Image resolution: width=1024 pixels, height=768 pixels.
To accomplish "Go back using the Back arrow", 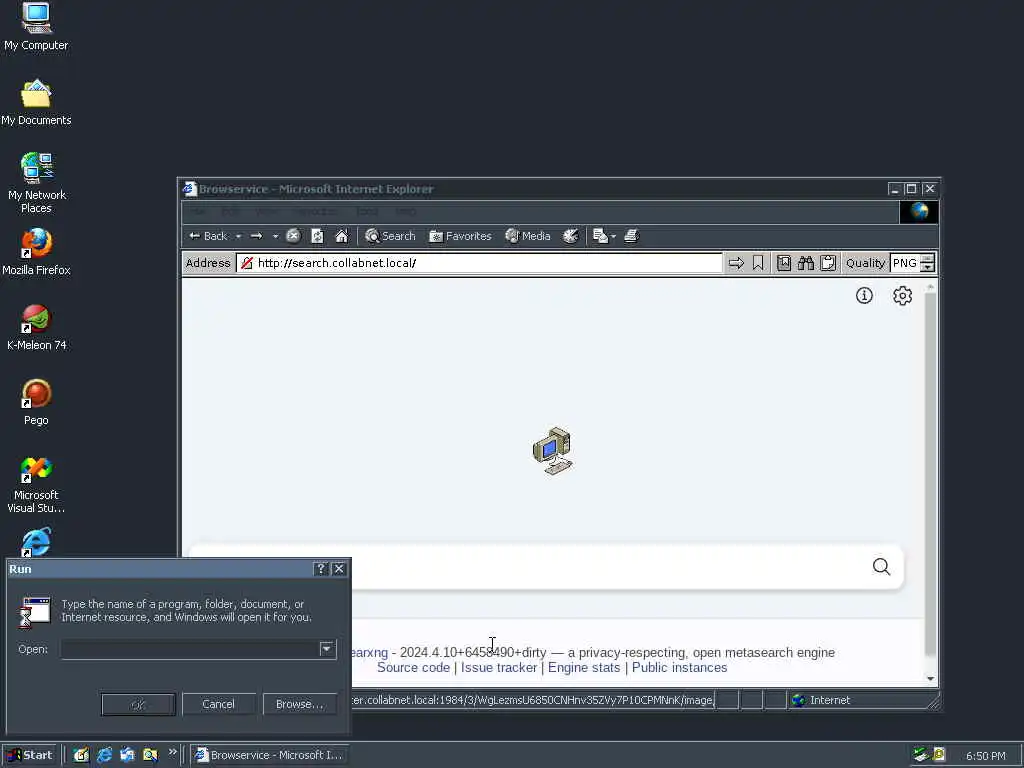I will pos(208,236).
